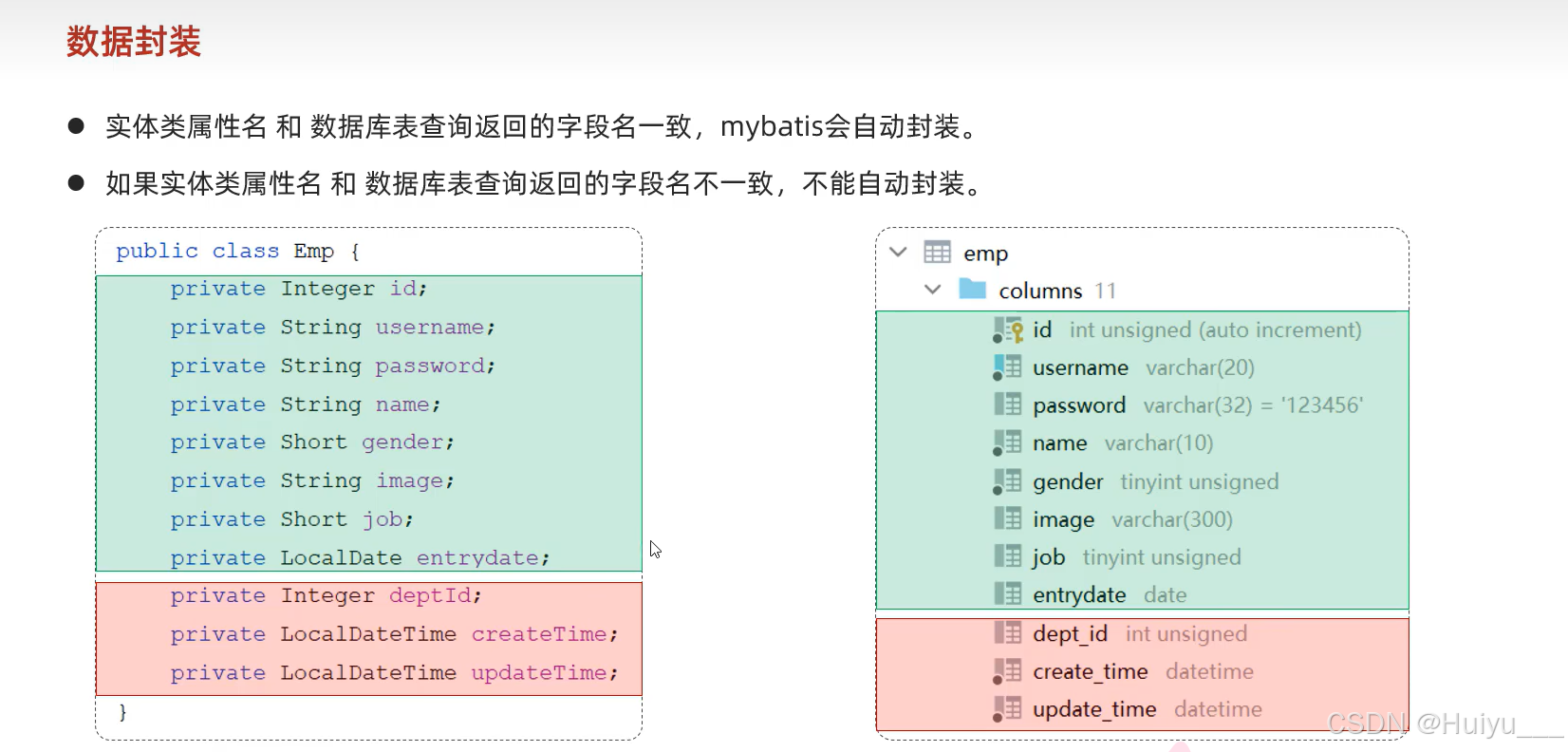Screen dimensions: 1568x752
Task: Click the dept_id column icon
Action: 1007,632
